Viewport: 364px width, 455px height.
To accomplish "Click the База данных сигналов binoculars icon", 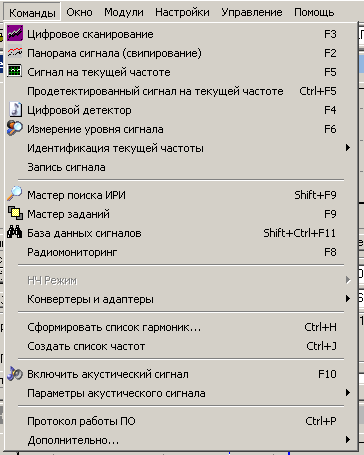I will pyautogui.click(x=15, y=232).
